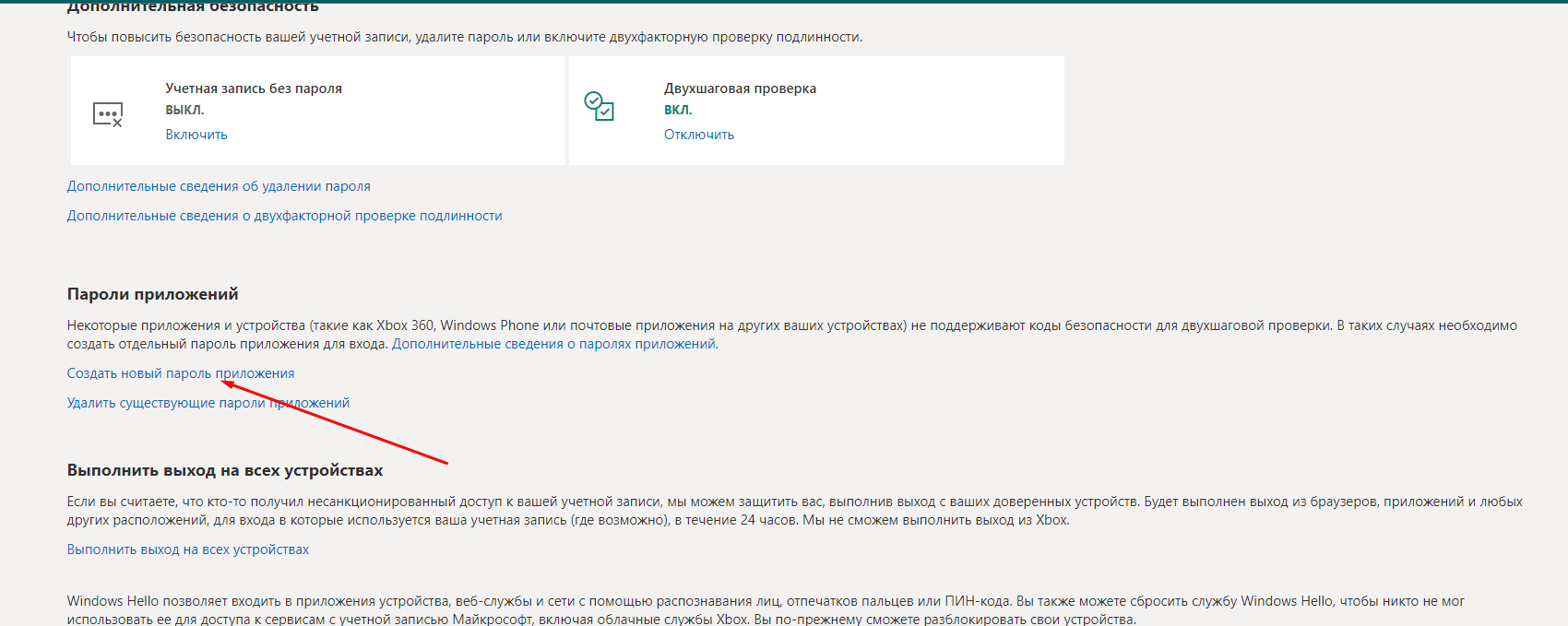The height and width of the screenshot is (626, 1568).
Task: Select the Учетная запись без пароля card title
Action: [254, 89]
